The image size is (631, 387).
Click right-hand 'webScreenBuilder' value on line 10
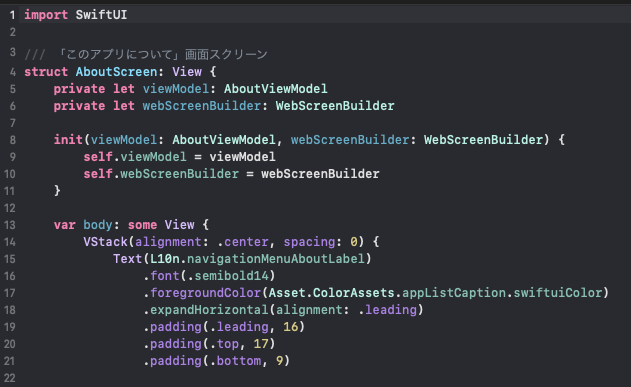320,174
